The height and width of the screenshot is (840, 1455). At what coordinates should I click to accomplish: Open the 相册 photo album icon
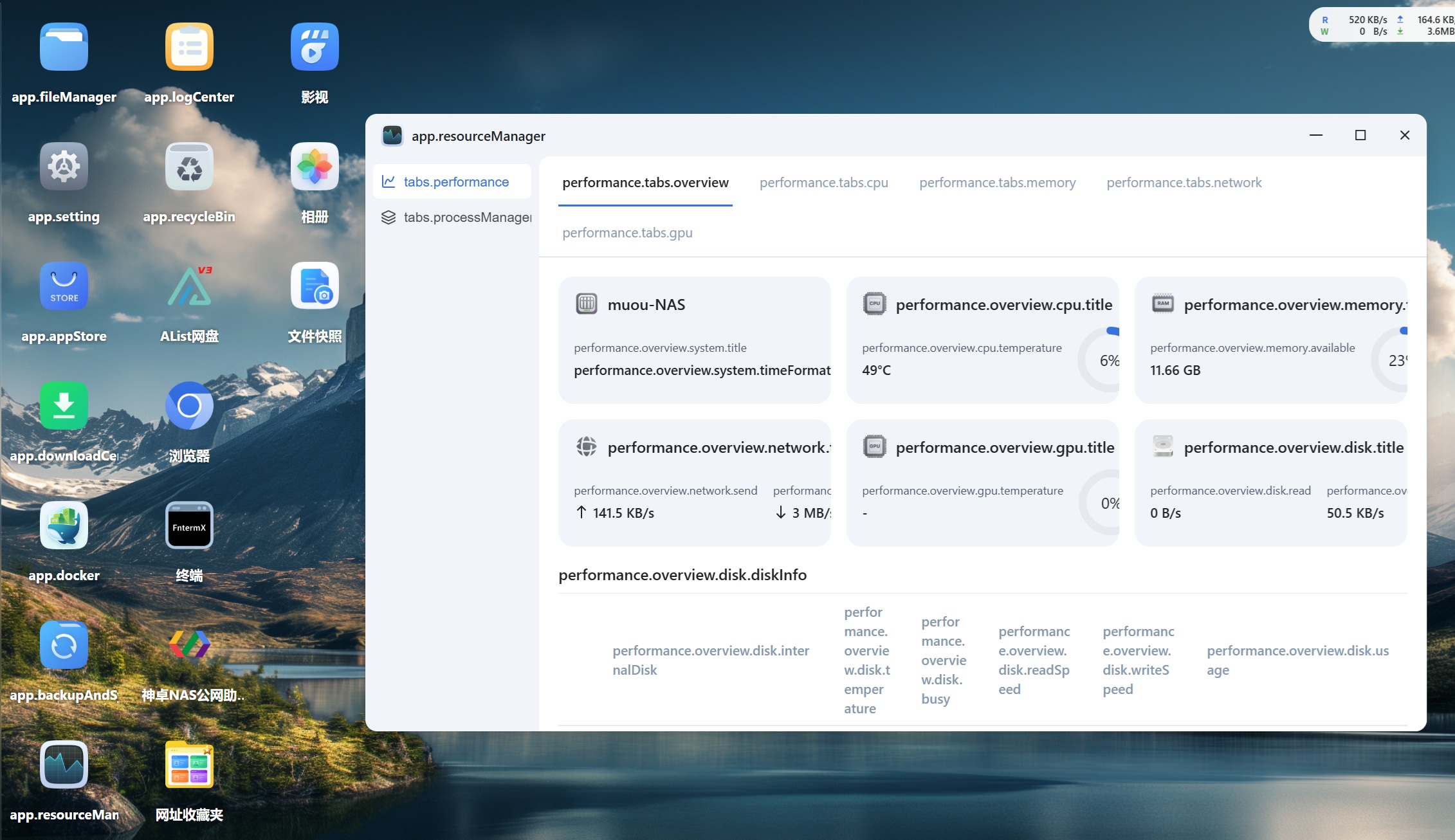tap(315, 167)
